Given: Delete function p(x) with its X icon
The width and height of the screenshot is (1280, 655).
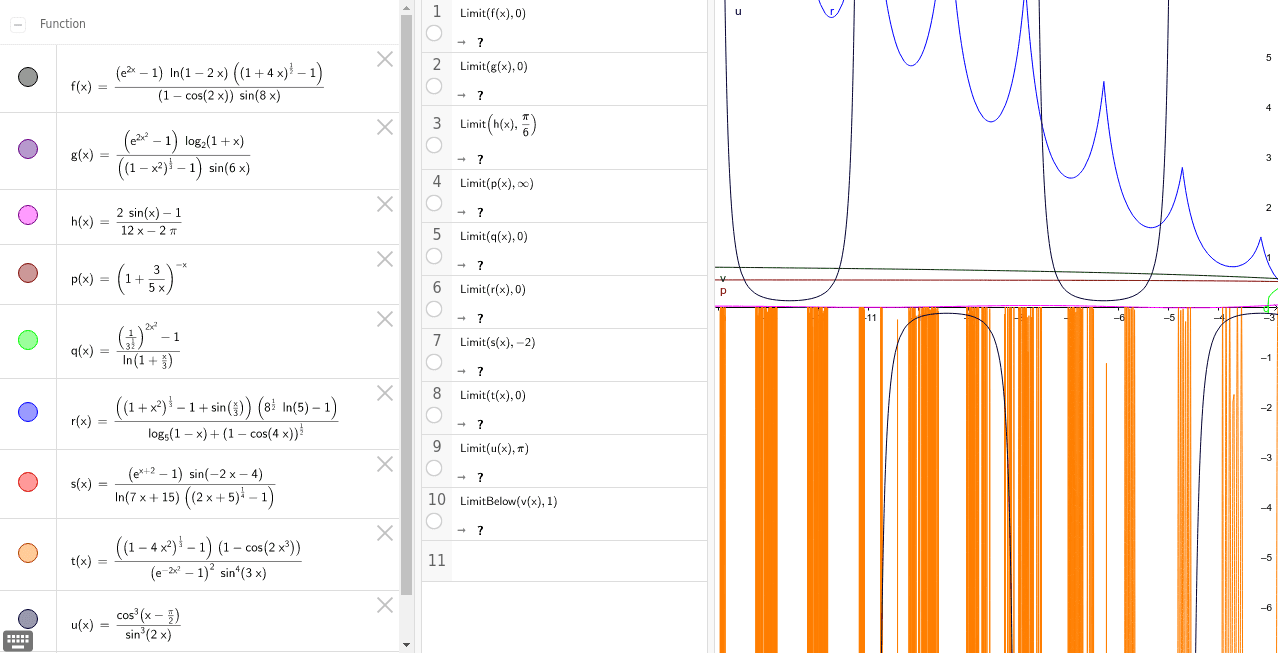Looking at the screenshot, I should [x=385, y=259].
